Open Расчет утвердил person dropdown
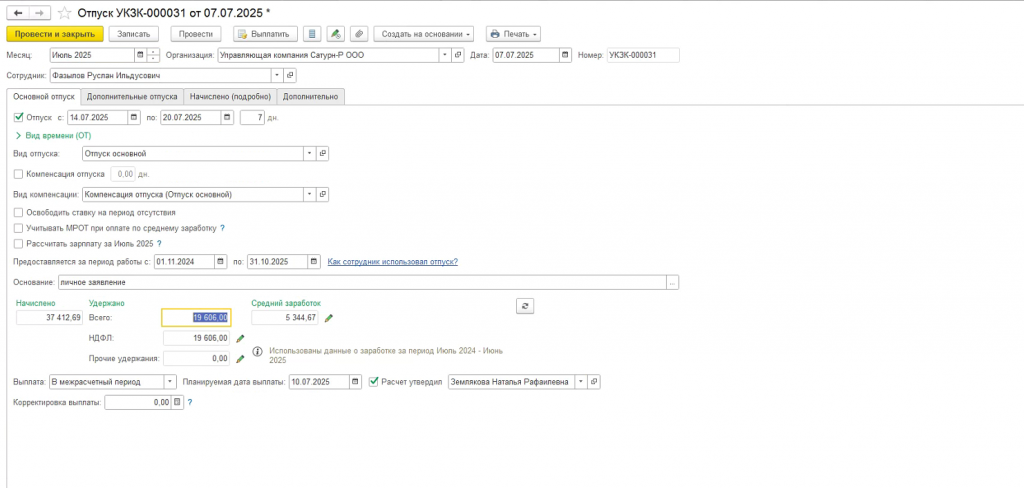1024x488 pixels. click(x=581, y=382)
